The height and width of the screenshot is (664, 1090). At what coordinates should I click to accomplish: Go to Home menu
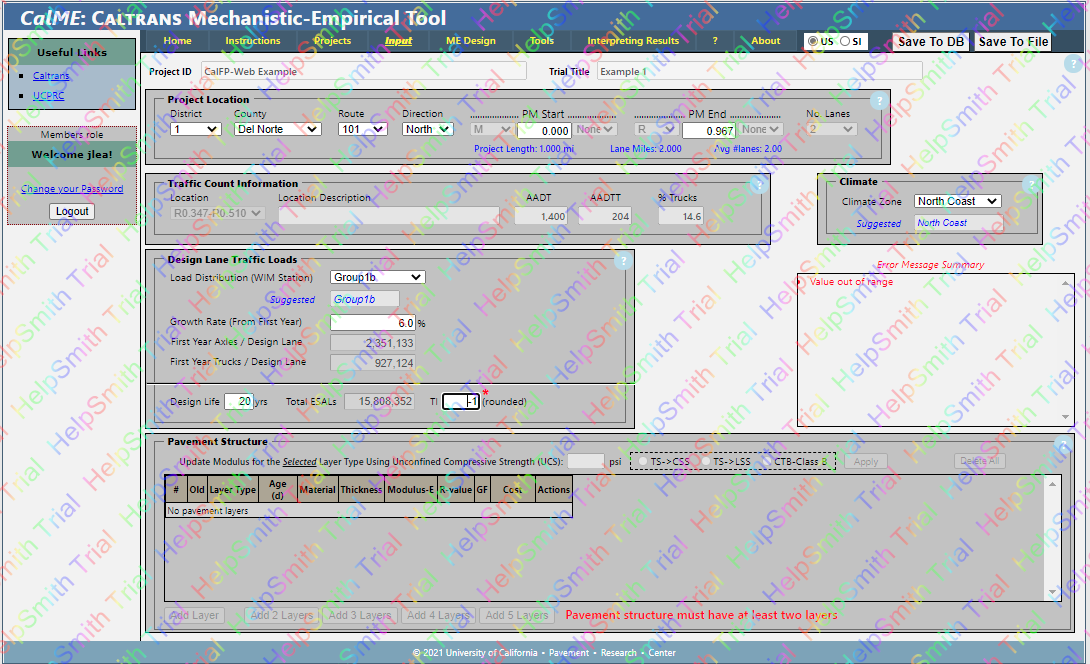point(177,41)
